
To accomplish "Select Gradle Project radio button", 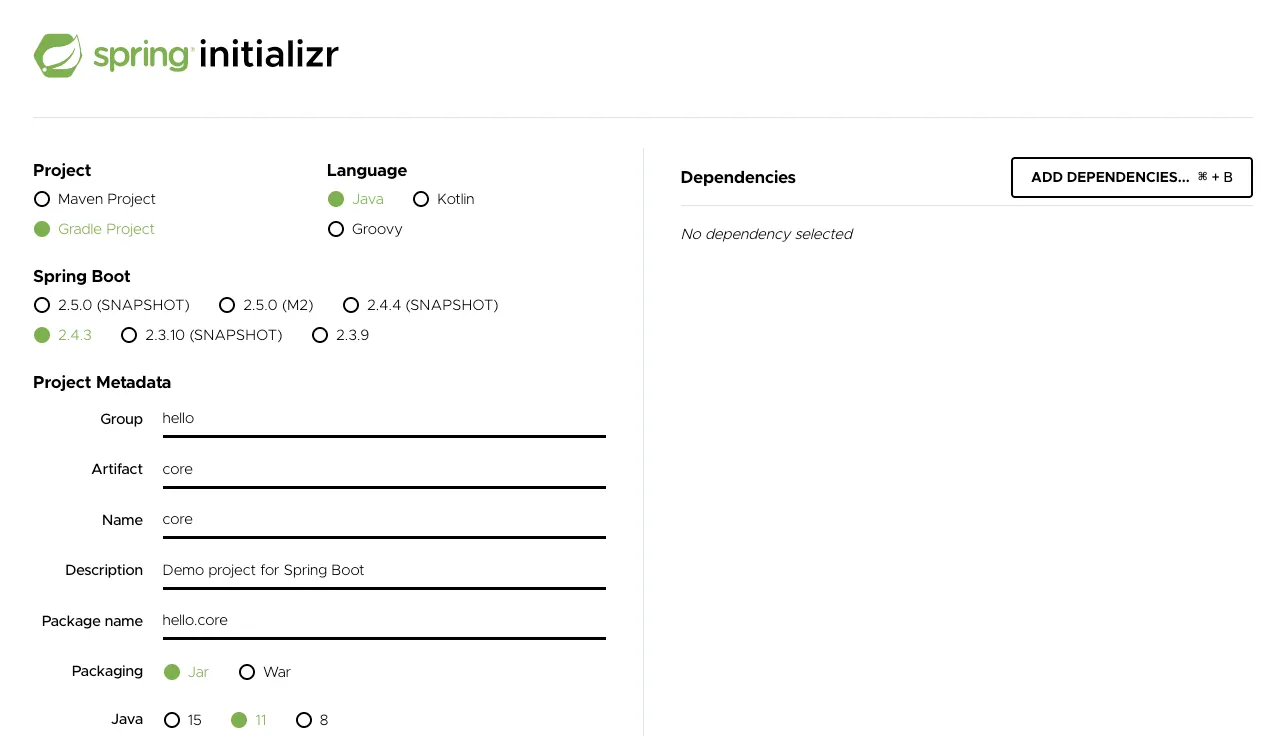I will (42, 229).
